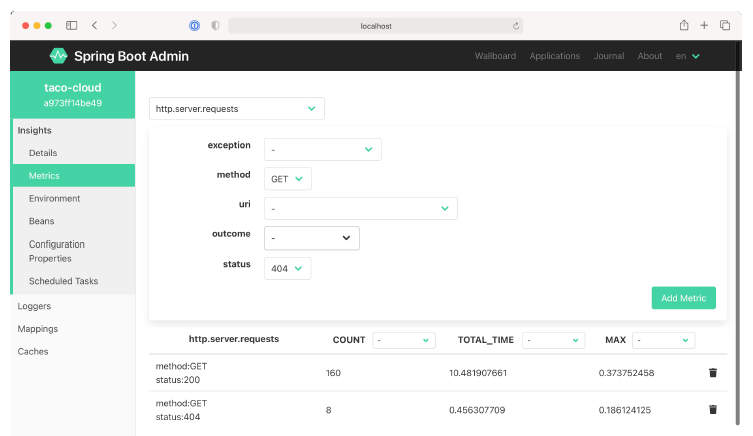
Task: Show the tab overview icon
Action: (725, 25)
